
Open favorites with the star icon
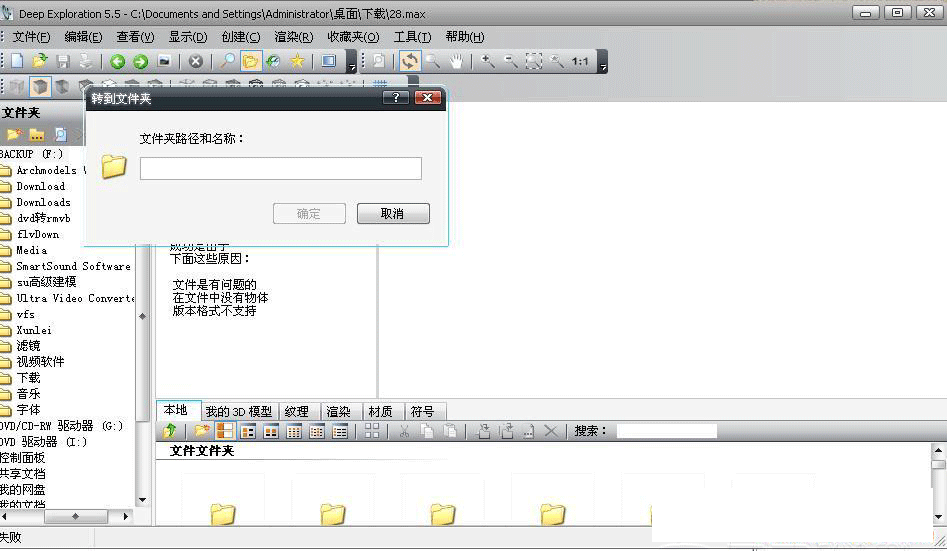pos(297,61)
